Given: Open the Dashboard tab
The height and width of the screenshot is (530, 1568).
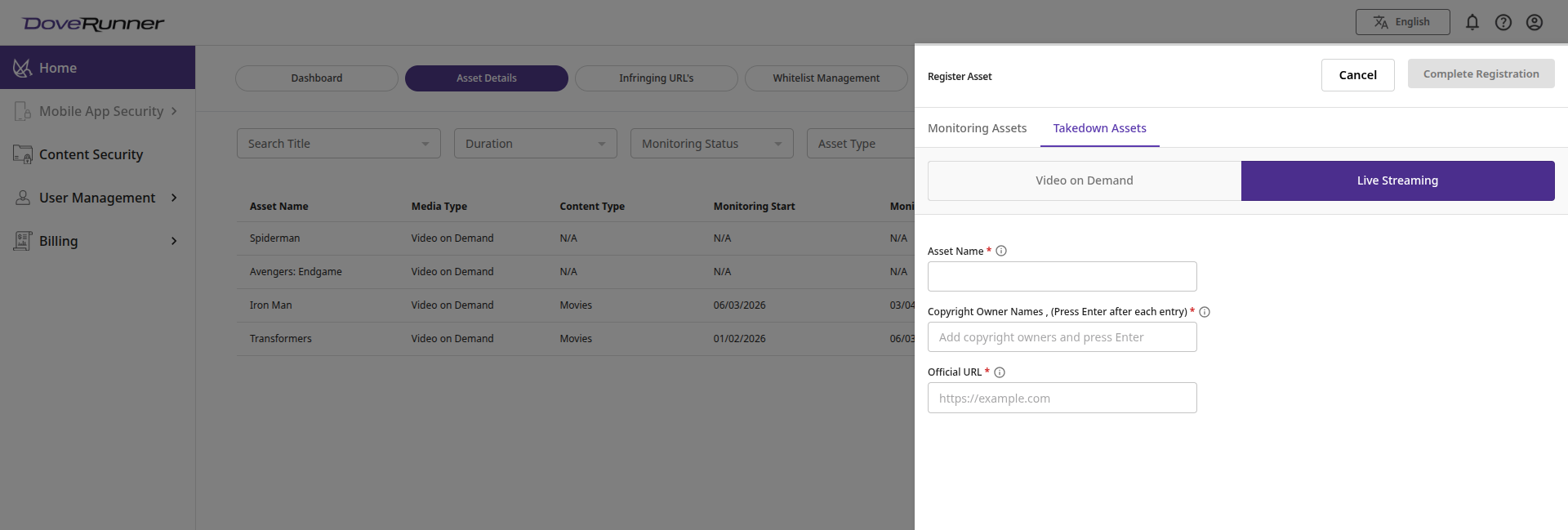Looking at the screenshot, I should coord(317,78).
